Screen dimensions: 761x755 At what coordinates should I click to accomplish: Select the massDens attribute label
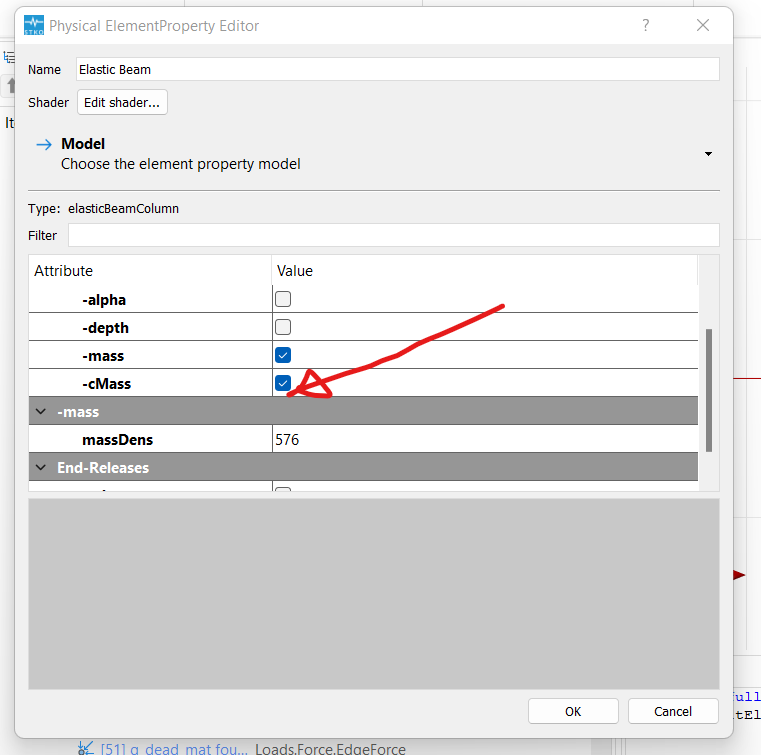click(x=117, y=440)
